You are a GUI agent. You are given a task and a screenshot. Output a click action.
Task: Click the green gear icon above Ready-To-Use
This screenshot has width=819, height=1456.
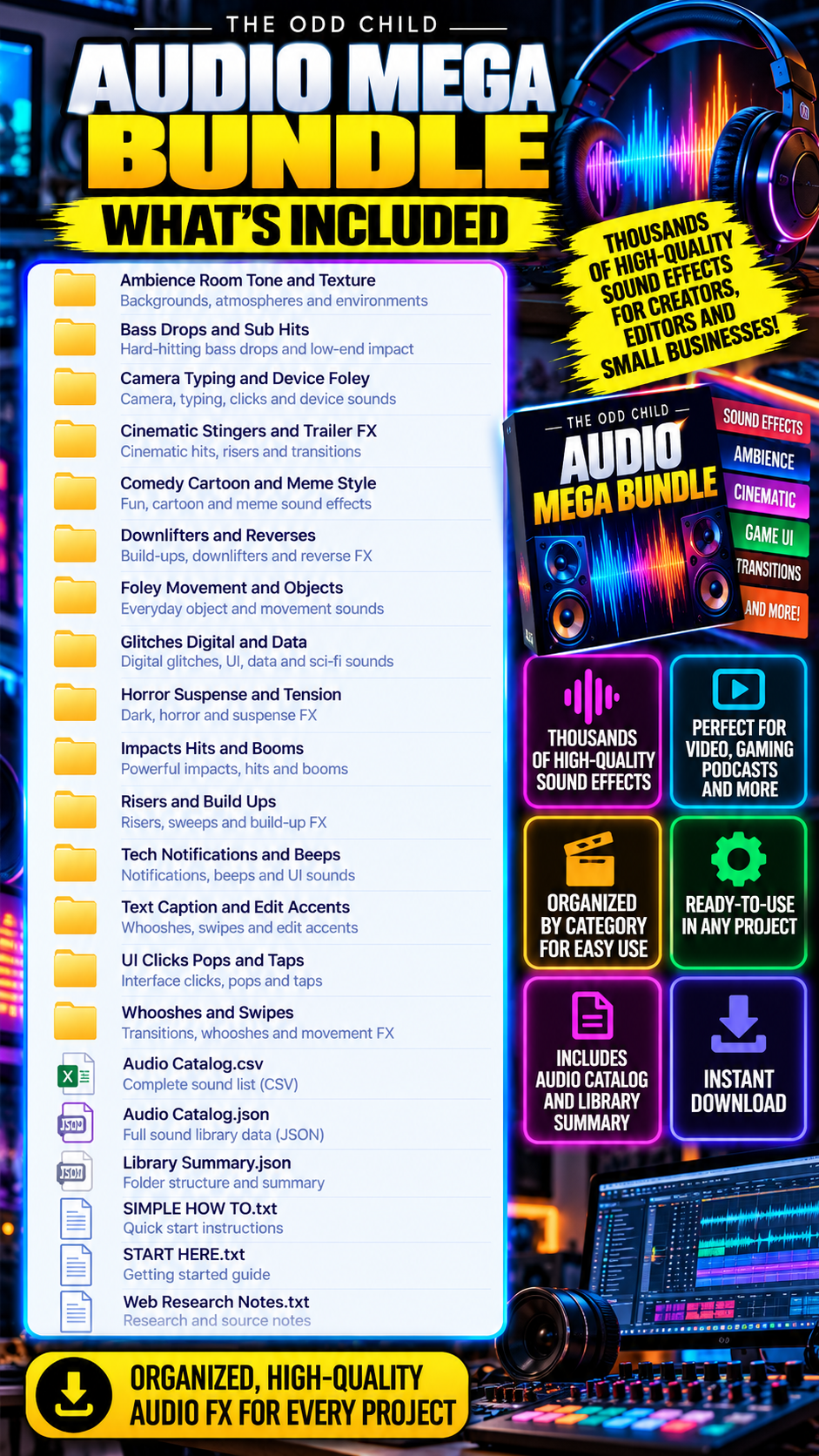point(738,859)
